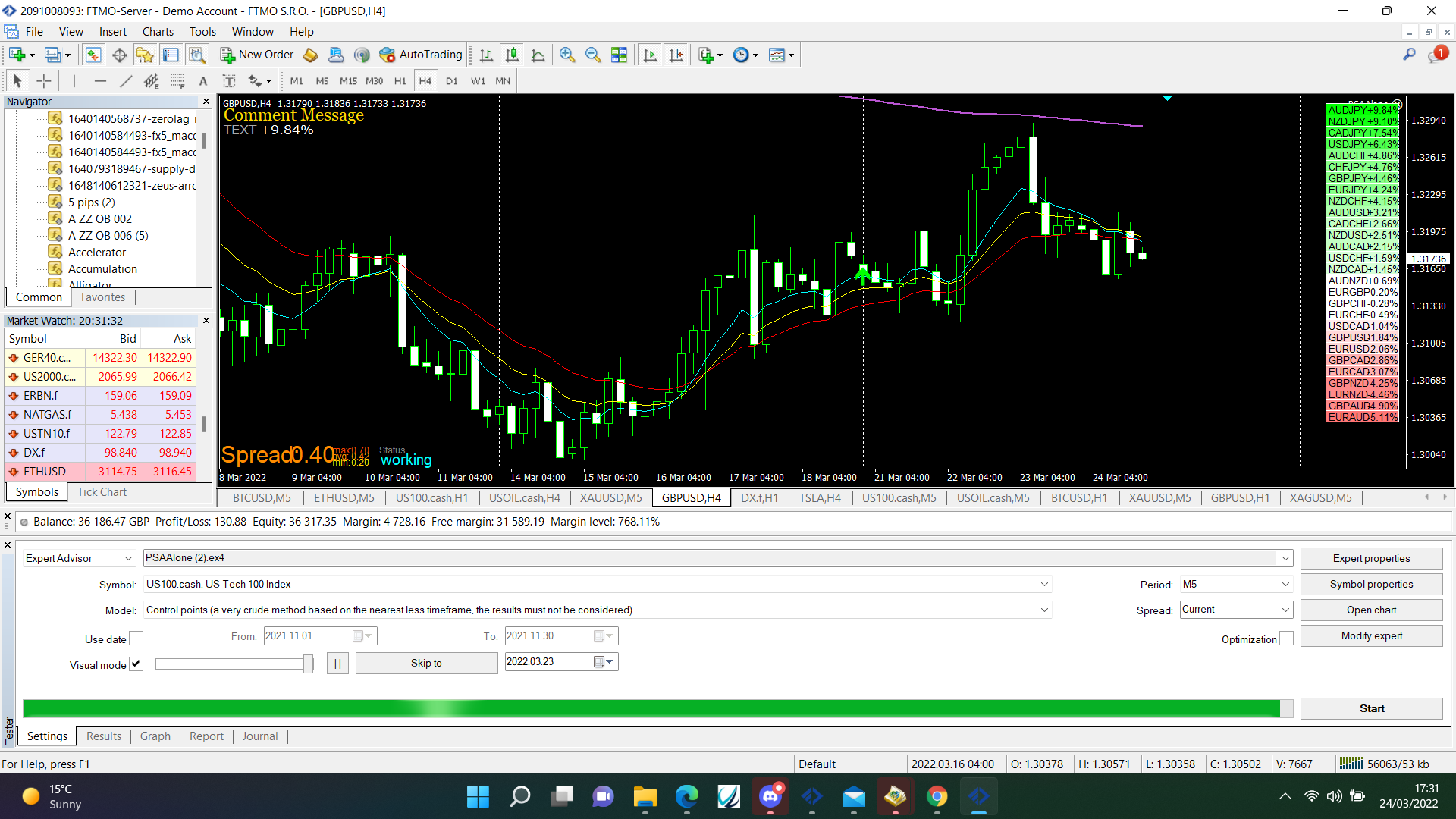Switch chart to the H1 timeframe
Image resolution: width=1456 pixels, height=819 pixels.
[400, 80]
